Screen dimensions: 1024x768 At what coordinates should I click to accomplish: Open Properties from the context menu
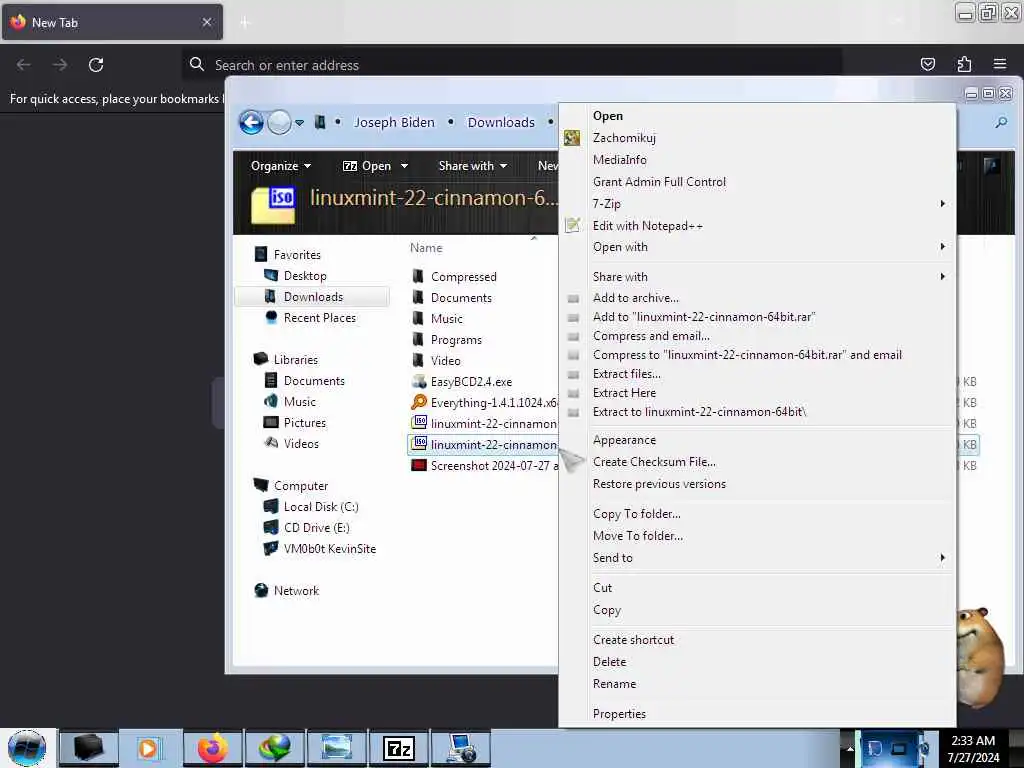tap(758, 714)
